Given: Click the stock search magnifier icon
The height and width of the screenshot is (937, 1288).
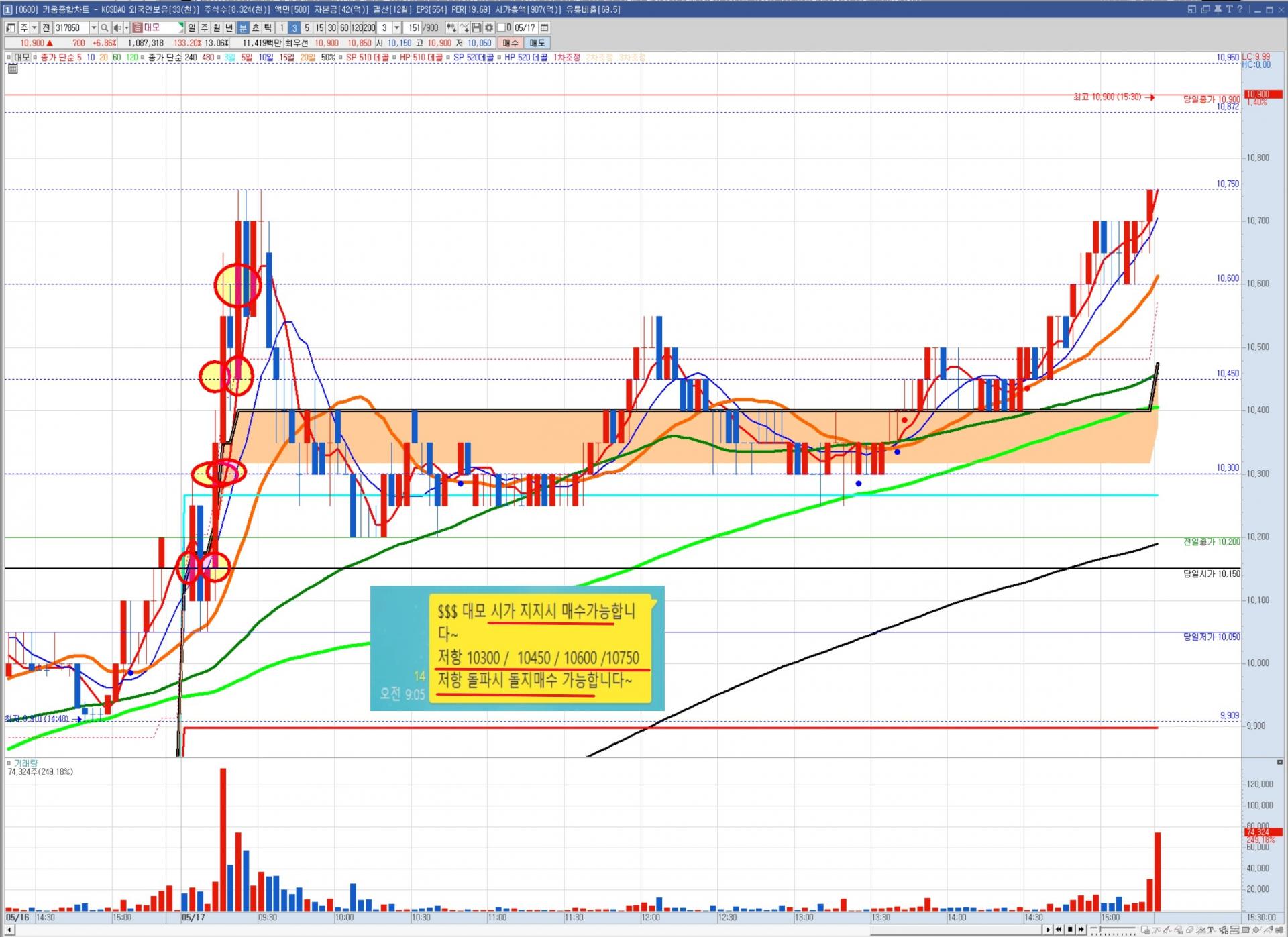Looking at the screenshot, I should tap(105, 27).
